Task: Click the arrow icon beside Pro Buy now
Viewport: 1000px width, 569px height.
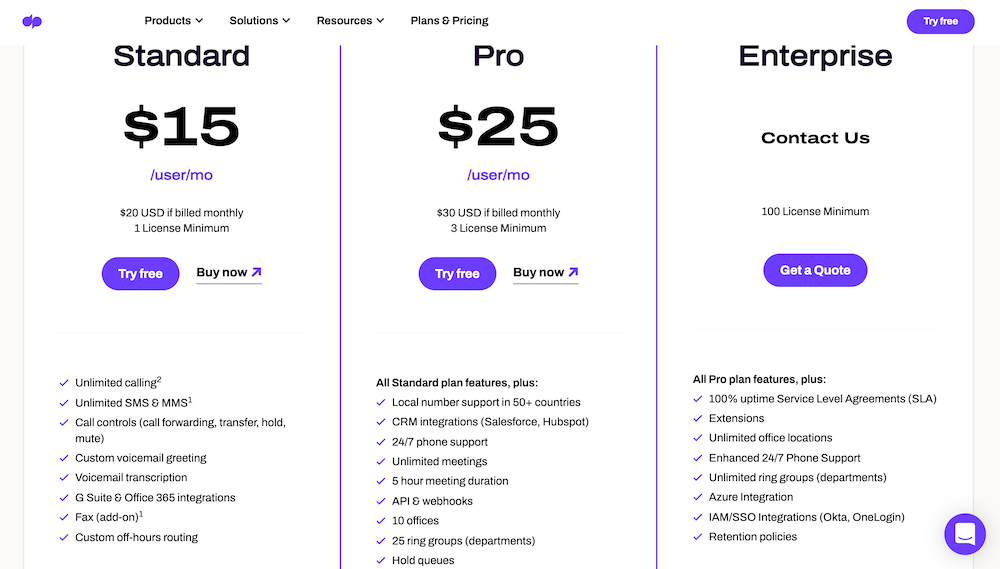Action: pyautogui.click(x=573, y=272)
